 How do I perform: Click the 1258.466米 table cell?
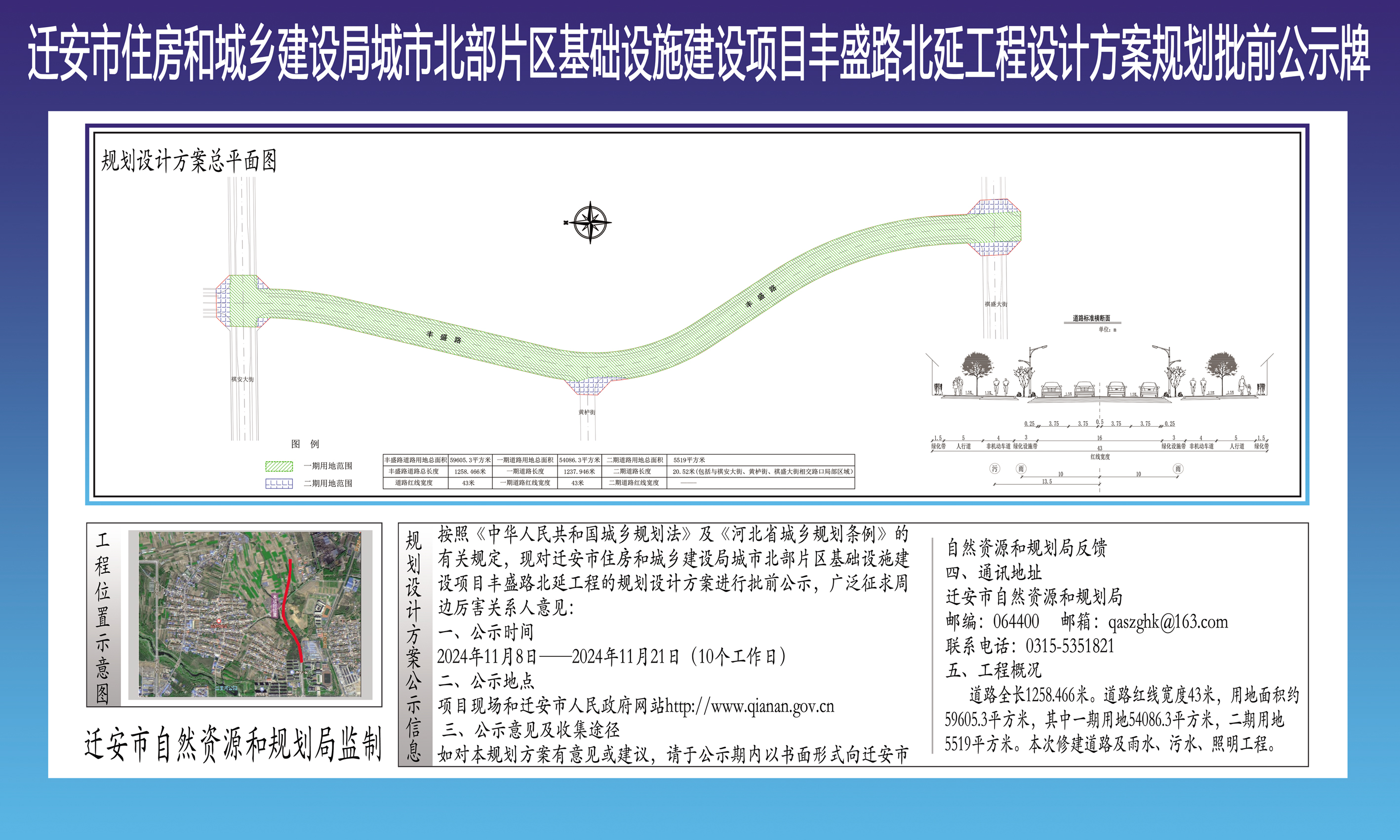coord(470,472)
